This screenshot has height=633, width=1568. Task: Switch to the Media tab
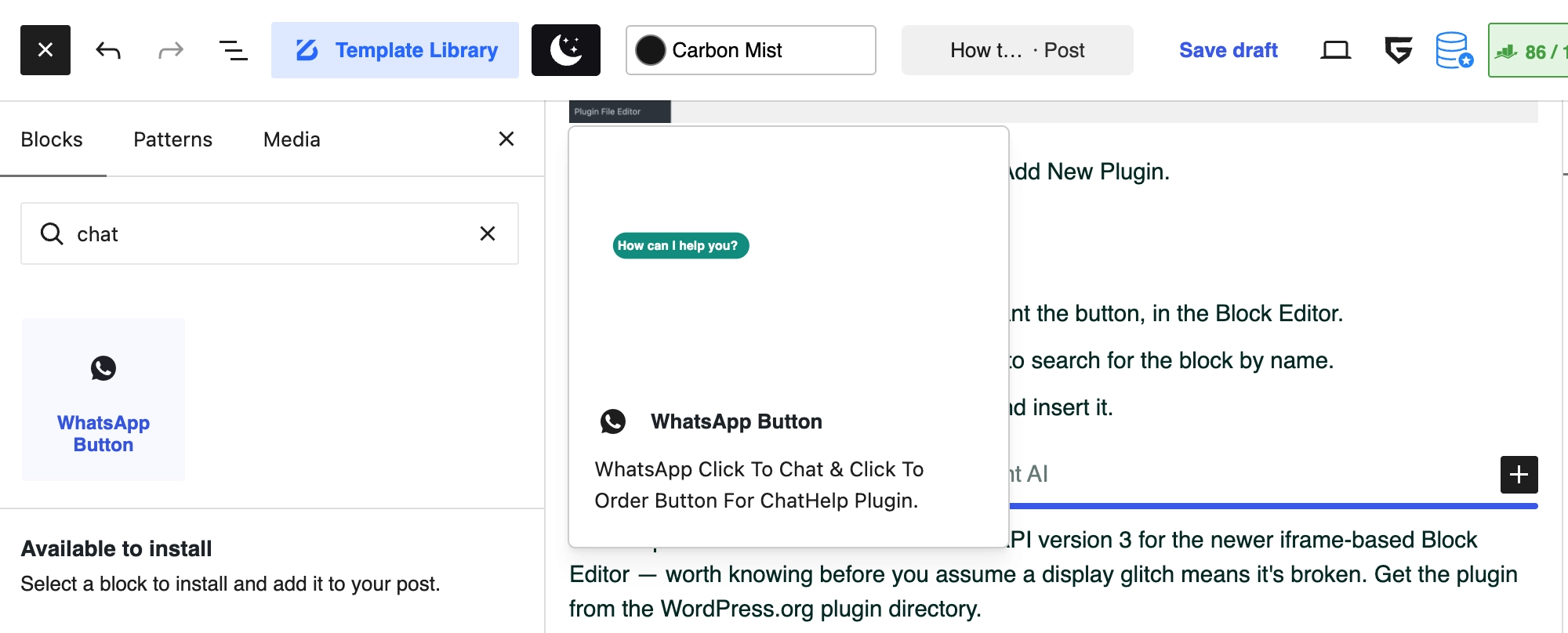coord(292,139)
